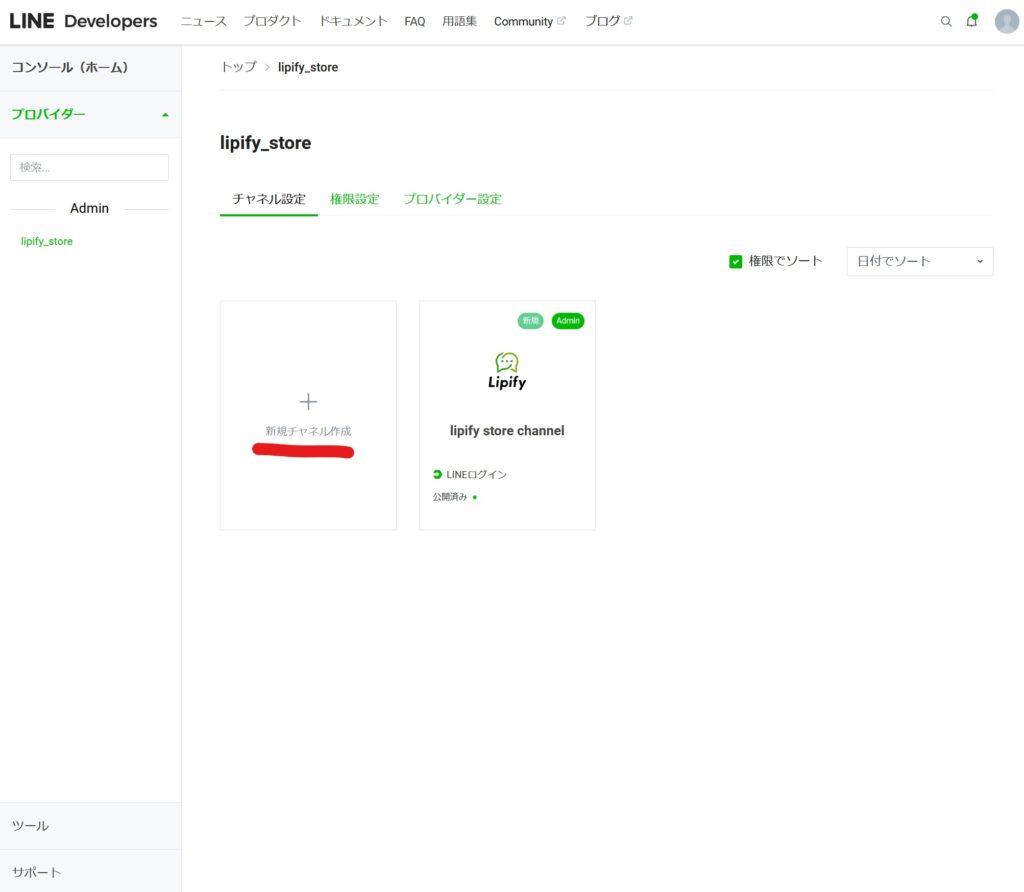The width and height of the screenshot is (1024, 892).
Task: Open the ニュース menu item
Action: point(204,21)
